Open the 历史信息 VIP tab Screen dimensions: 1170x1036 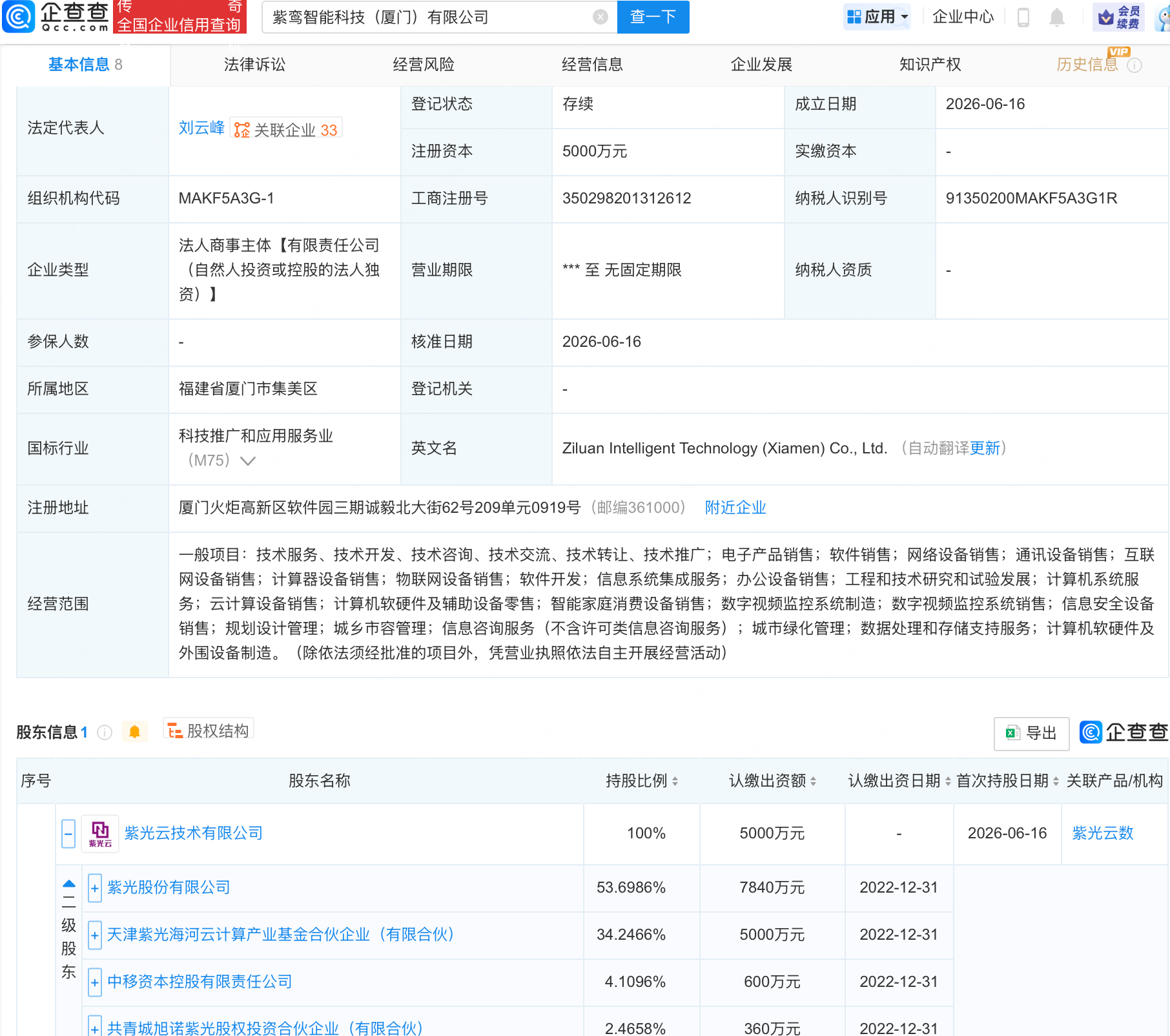click(1087, 65)
